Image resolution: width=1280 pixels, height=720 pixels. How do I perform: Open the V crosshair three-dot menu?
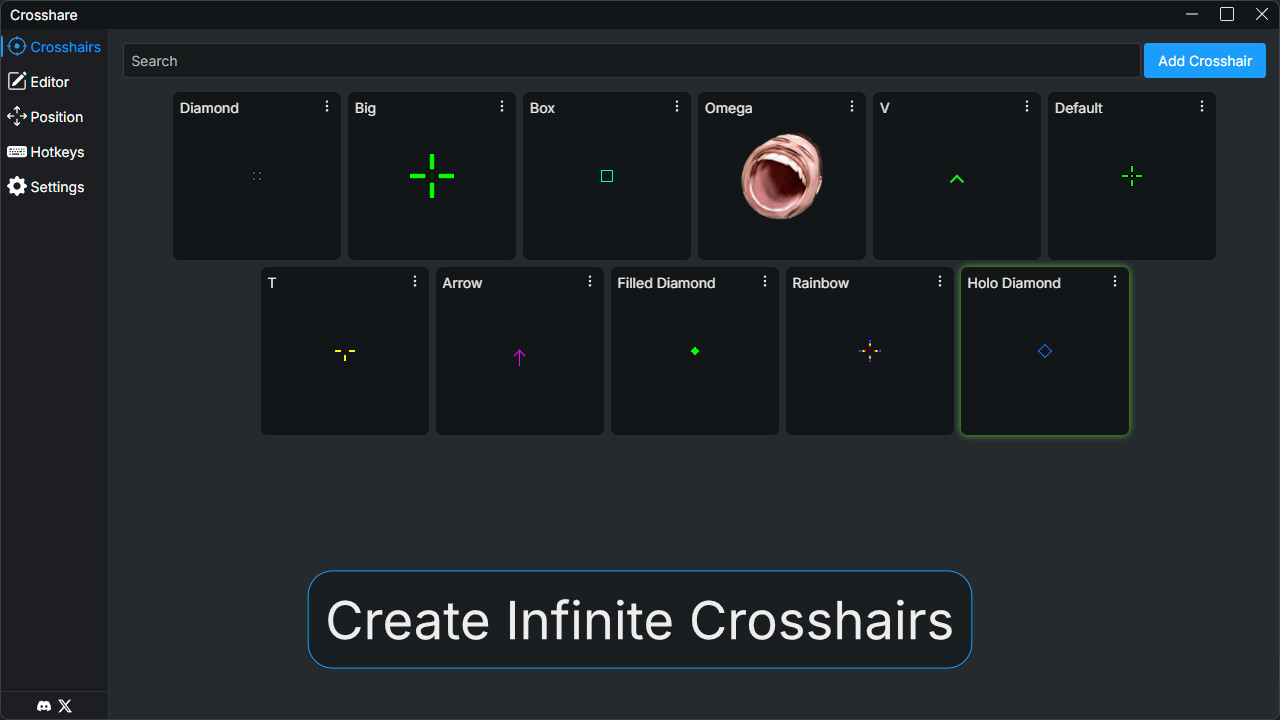pyautogui.click(x=1027, y=106)
